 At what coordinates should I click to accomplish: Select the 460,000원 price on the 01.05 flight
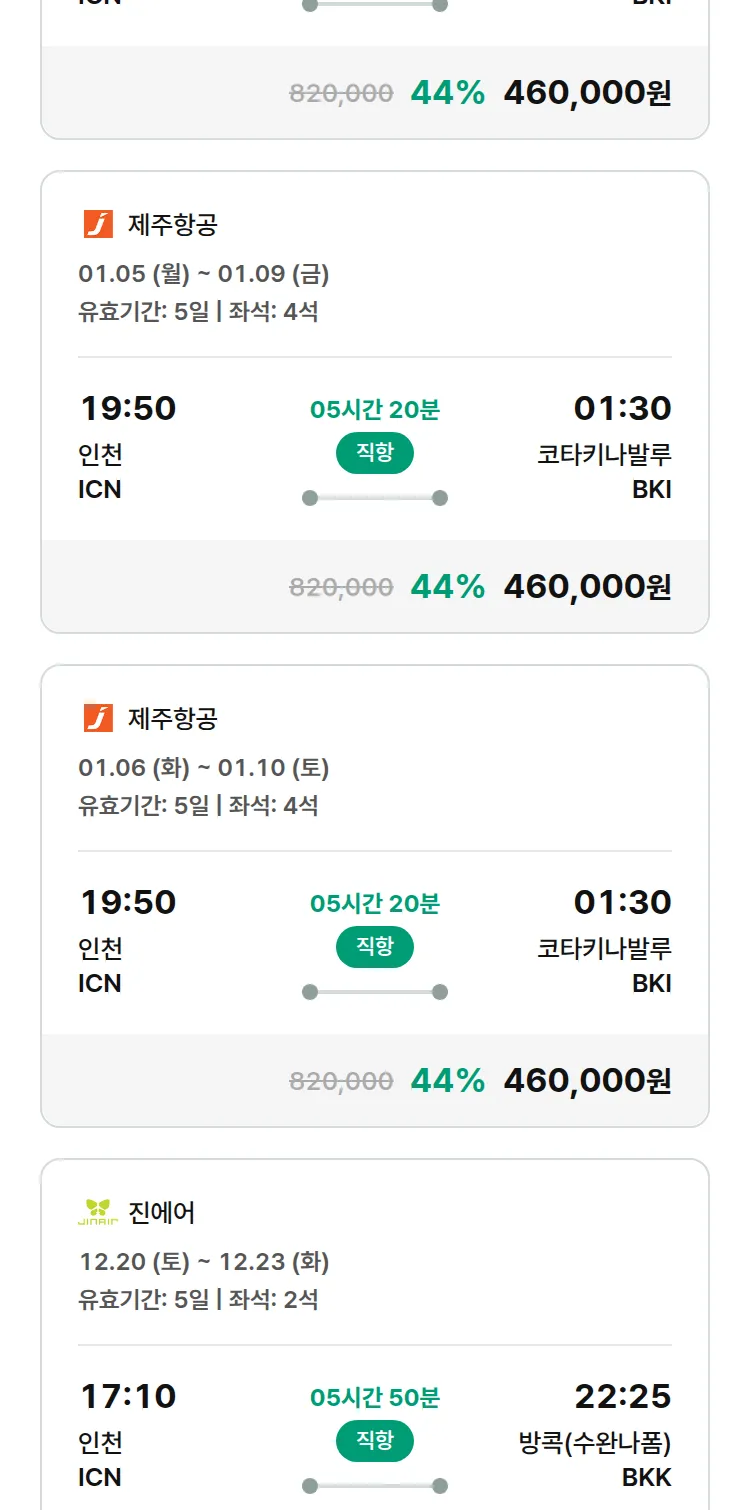(587, 586)
